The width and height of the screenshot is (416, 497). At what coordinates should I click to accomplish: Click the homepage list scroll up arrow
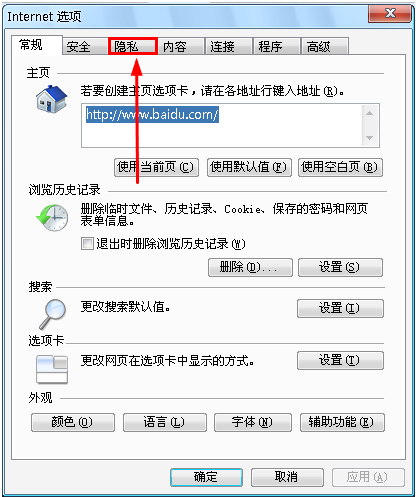[x=369, y=114]
